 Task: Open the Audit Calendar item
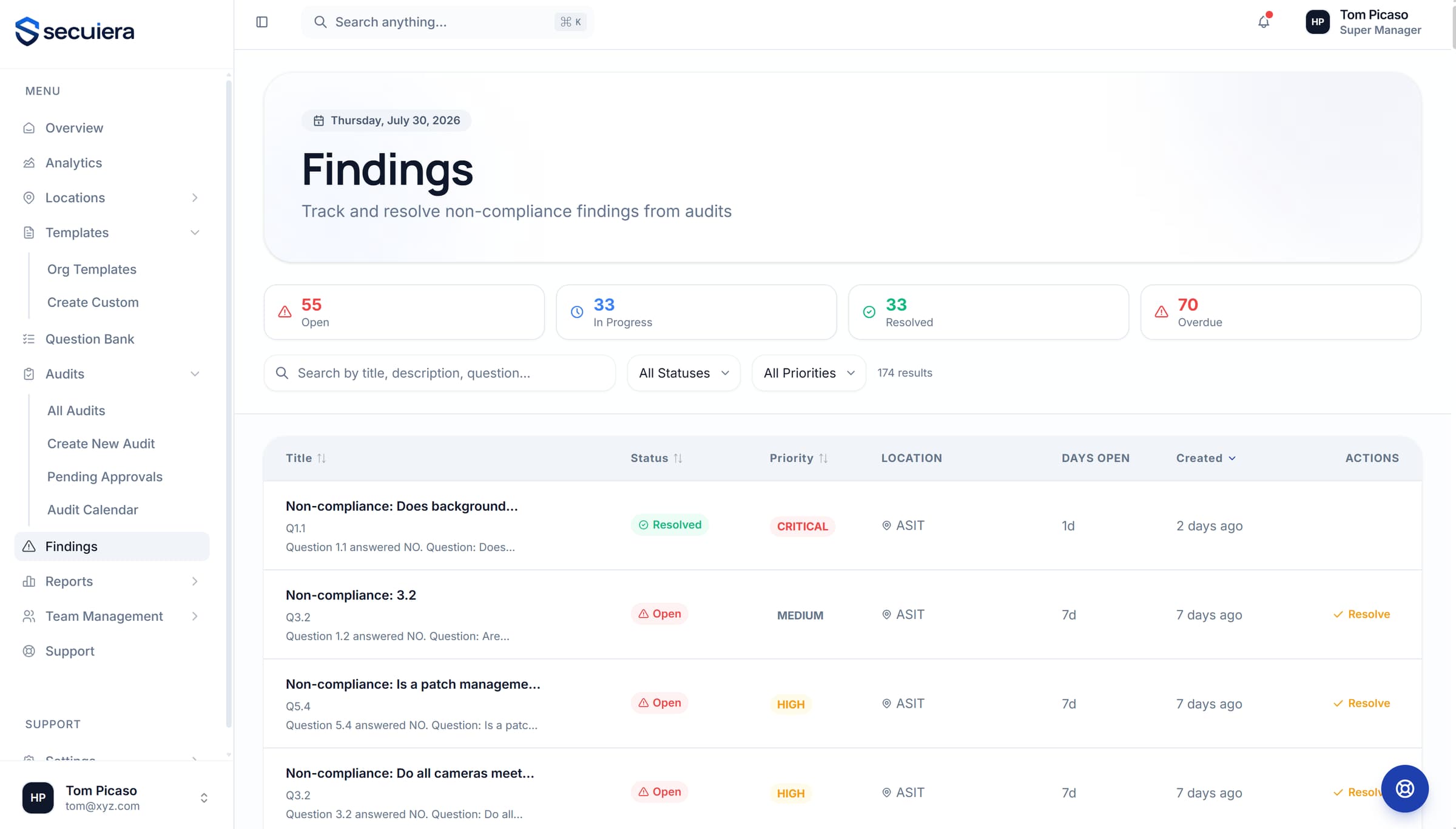point(93,510)
